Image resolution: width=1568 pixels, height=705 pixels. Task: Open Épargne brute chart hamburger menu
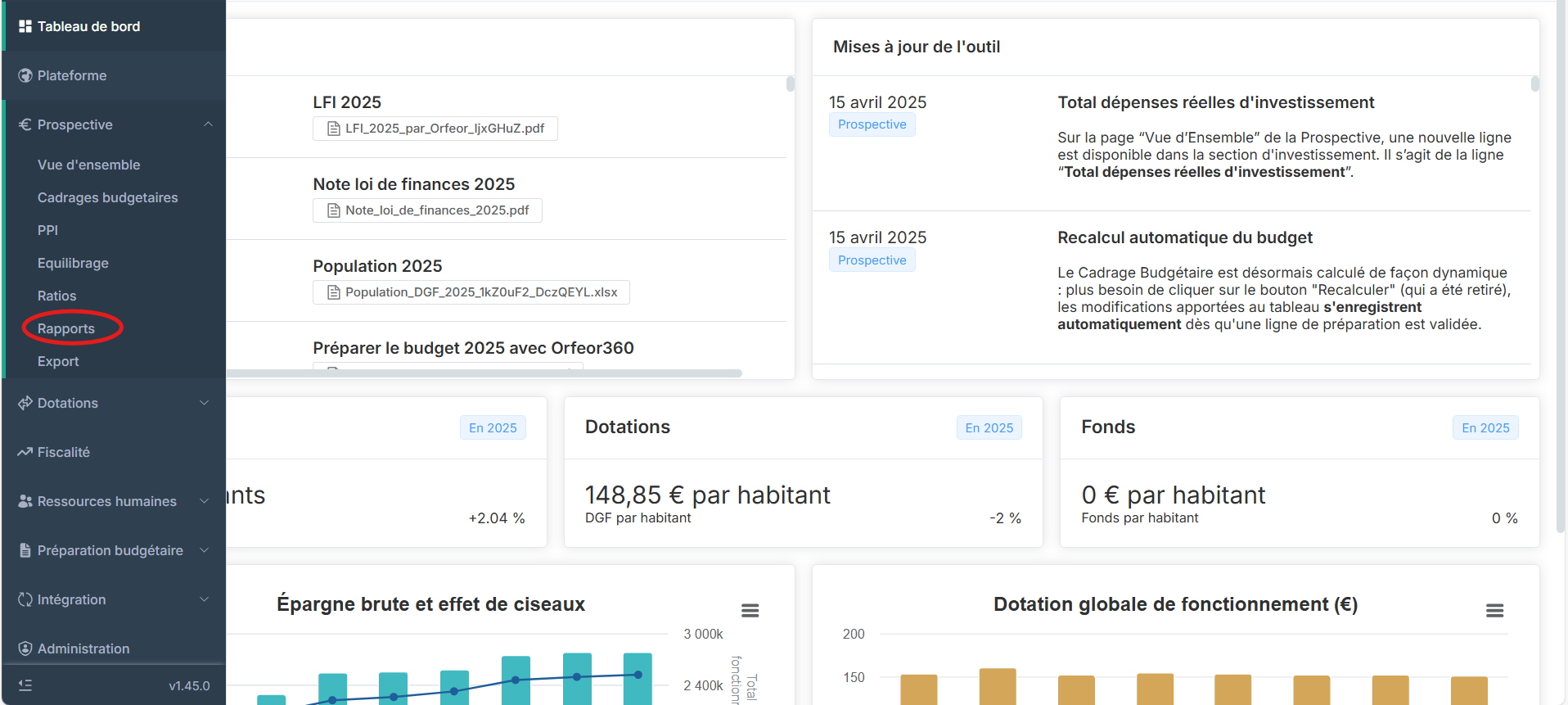tap(750, 611)
